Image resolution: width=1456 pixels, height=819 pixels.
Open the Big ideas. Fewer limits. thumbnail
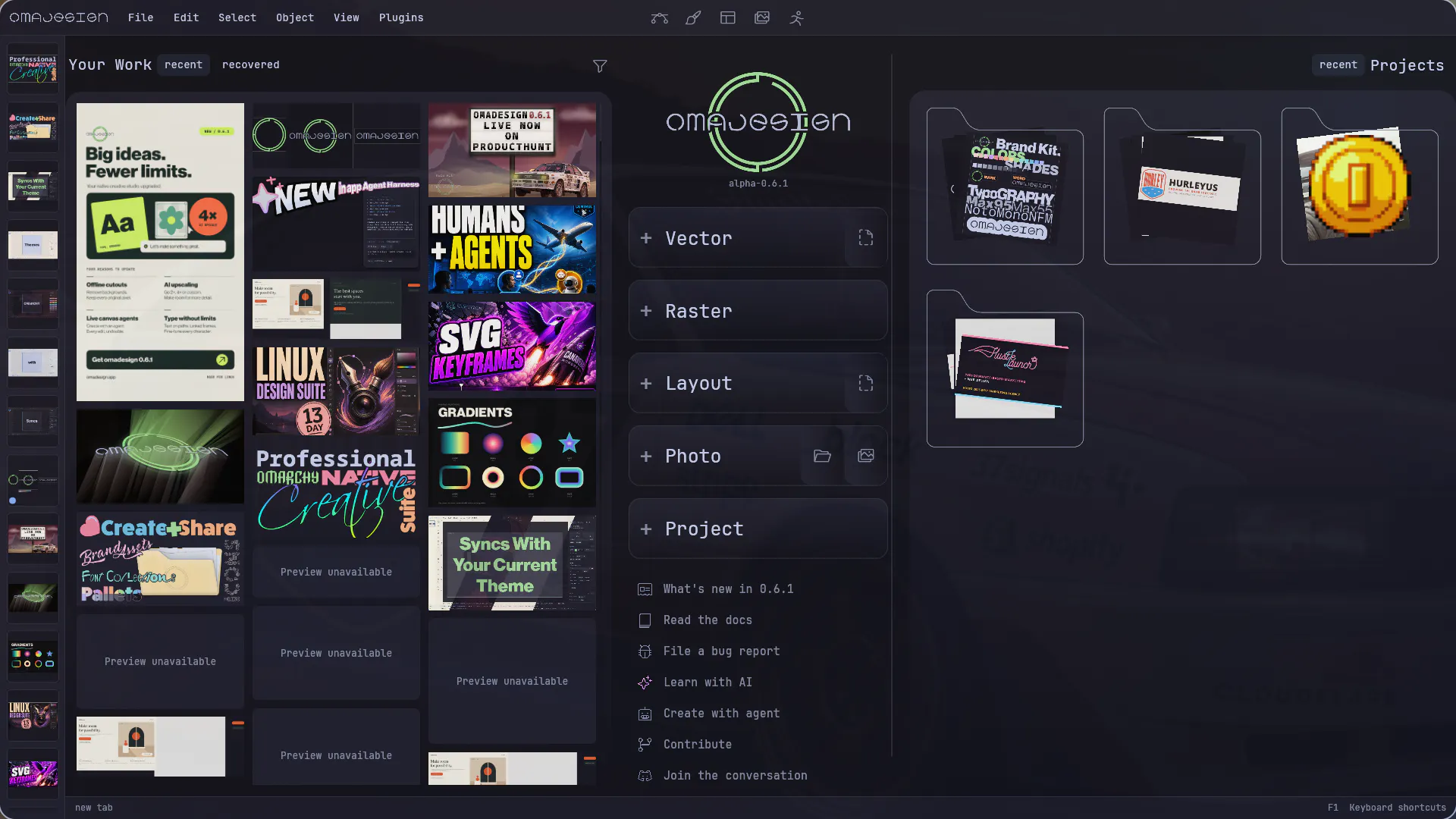pyautogui.click(x=160, y=252)
